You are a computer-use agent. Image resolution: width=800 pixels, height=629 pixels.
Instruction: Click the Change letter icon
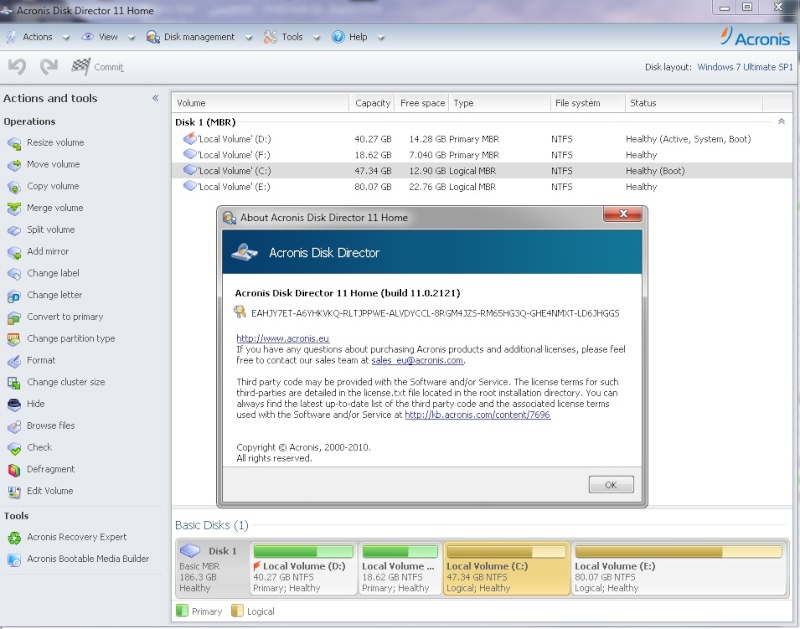pyautogui.click(x=14, y=295)
